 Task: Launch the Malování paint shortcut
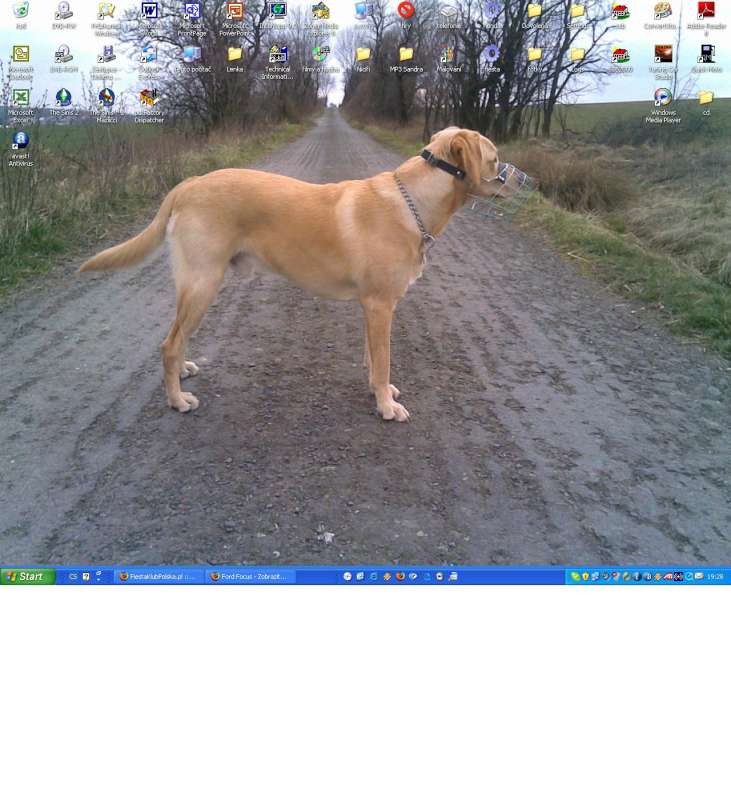coord(448,55)
